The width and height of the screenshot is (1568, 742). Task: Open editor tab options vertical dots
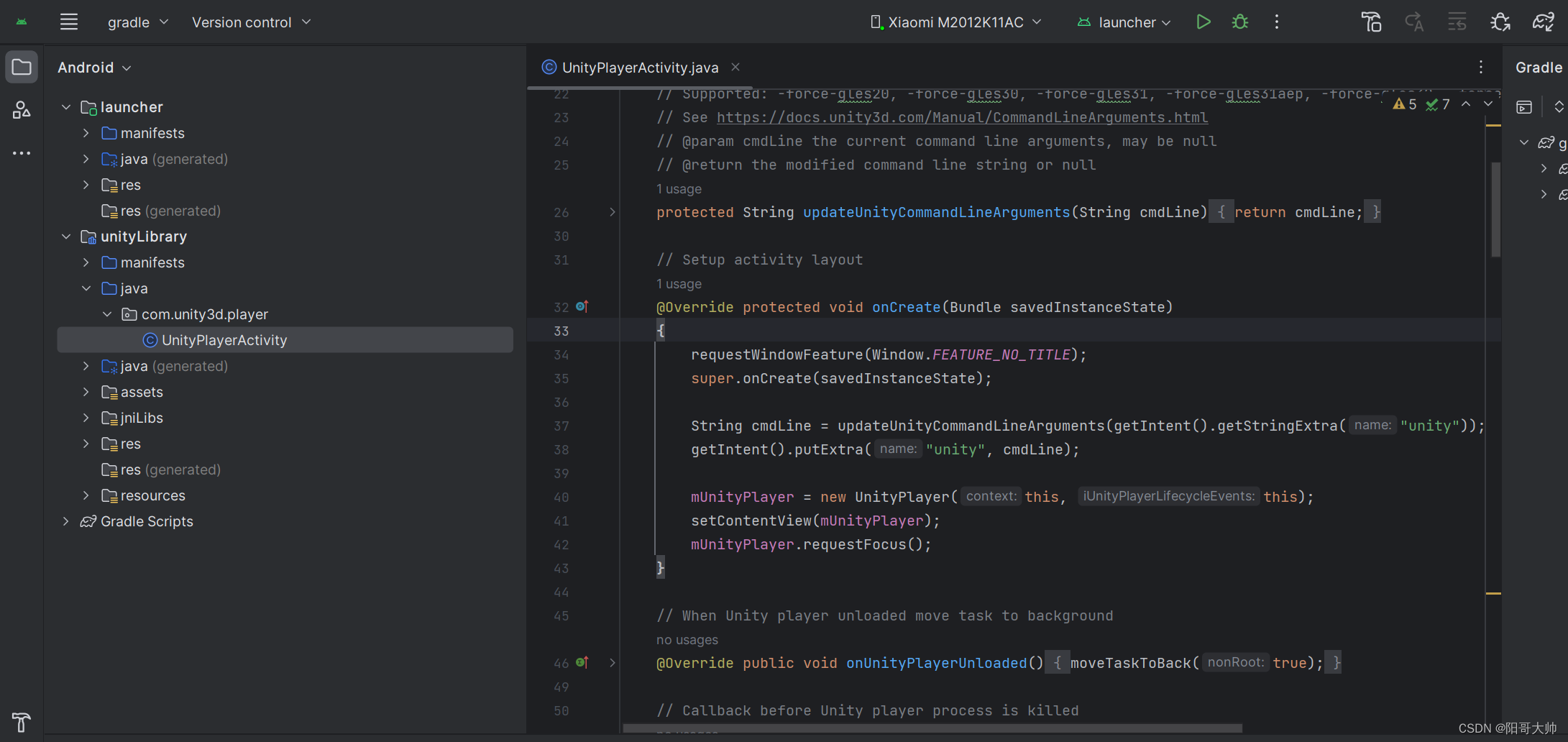click(1481, 68)
